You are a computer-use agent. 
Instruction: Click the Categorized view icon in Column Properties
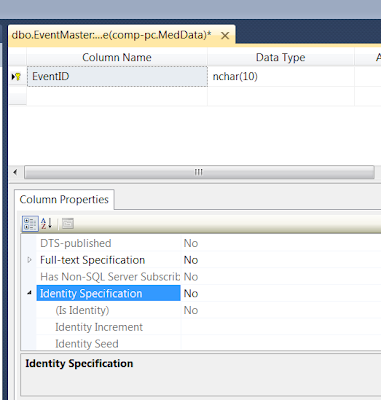click(30, 223)
